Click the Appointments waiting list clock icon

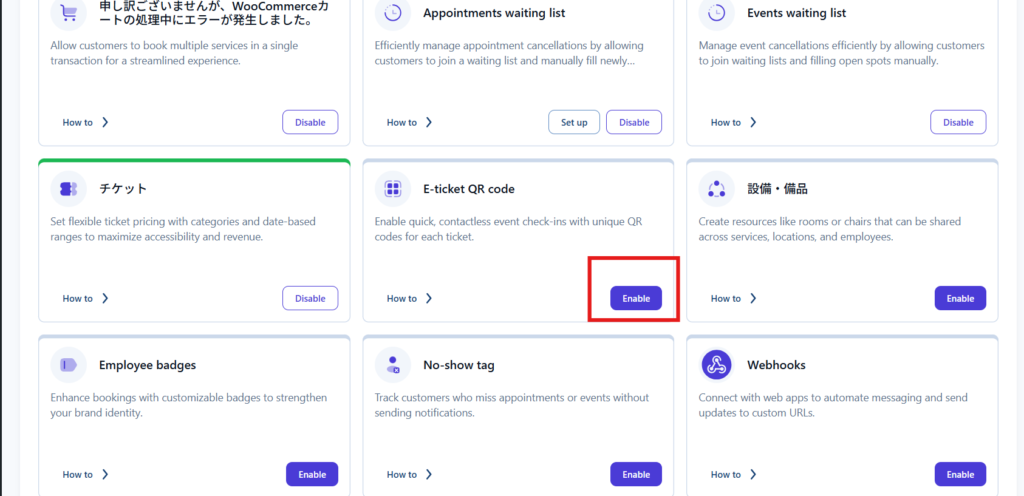[393, 13]
